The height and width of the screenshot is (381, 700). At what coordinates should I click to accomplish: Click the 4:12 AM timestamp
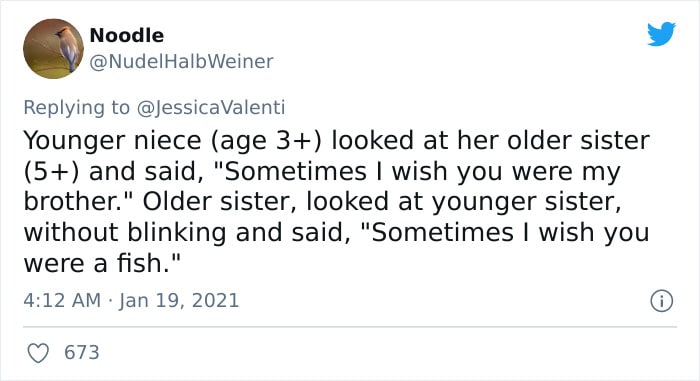click(x=62, y=300)
